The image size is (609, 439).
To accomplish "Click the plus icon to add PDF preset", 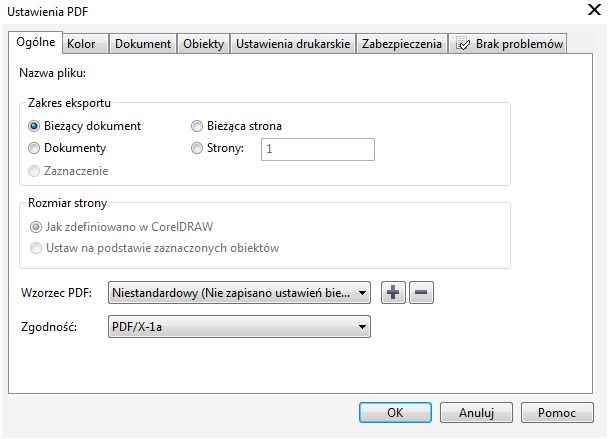I will 394,293.
